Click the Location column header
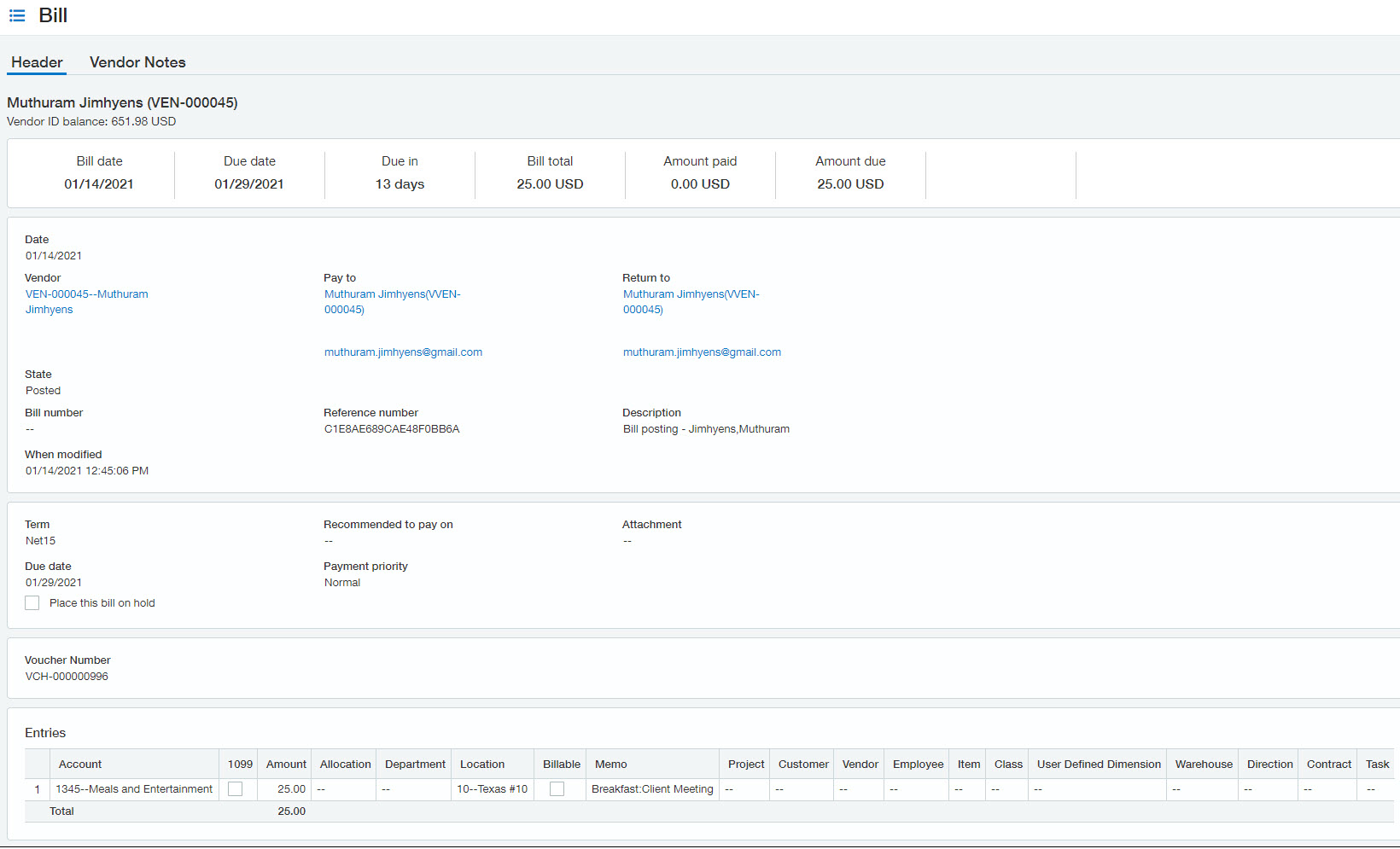The width and height of the screenshot is (1400, 849). pos(482,765)
